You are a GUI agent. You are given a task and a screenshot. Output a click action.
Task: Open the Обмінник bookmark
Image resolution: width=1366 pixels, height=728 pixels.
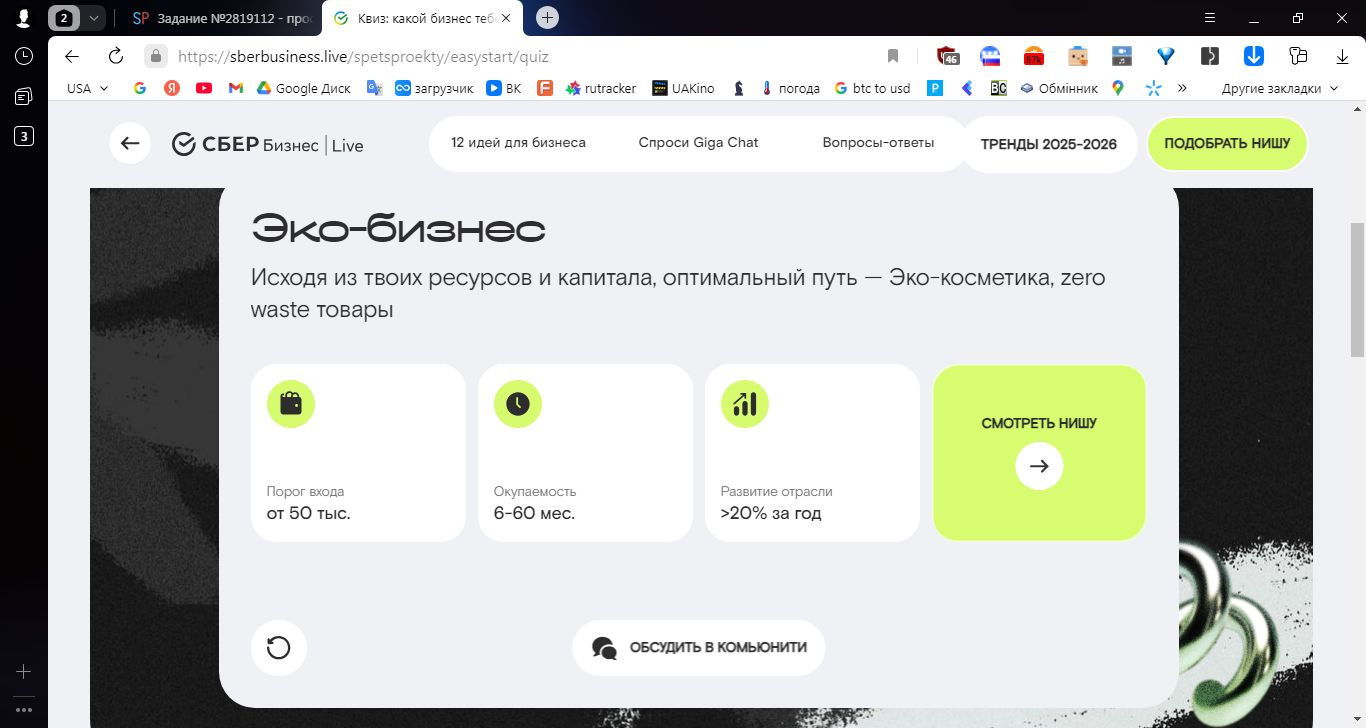[1059, 88]
